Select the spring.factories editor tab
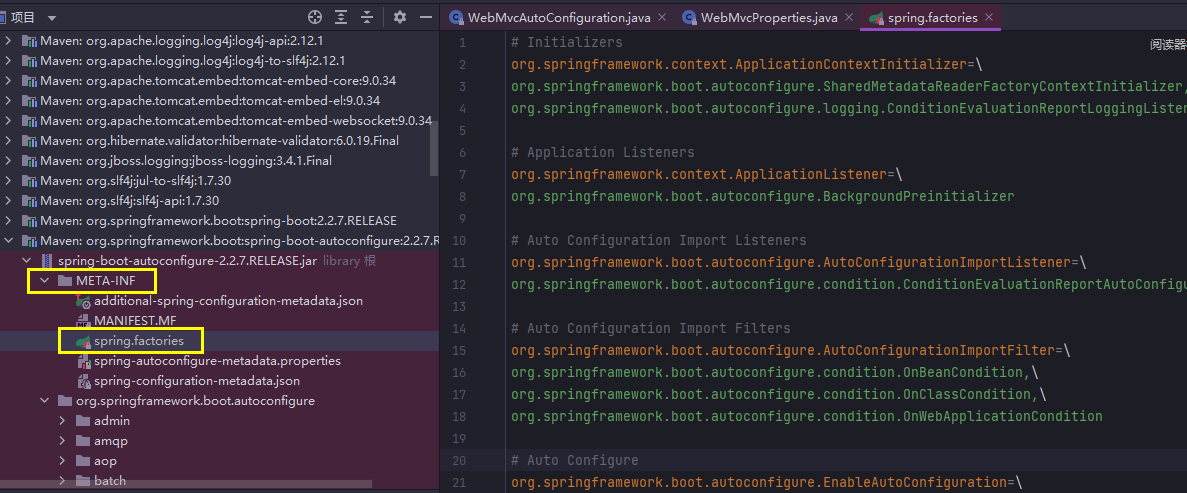1187x493 pixels. pos(932,17)
